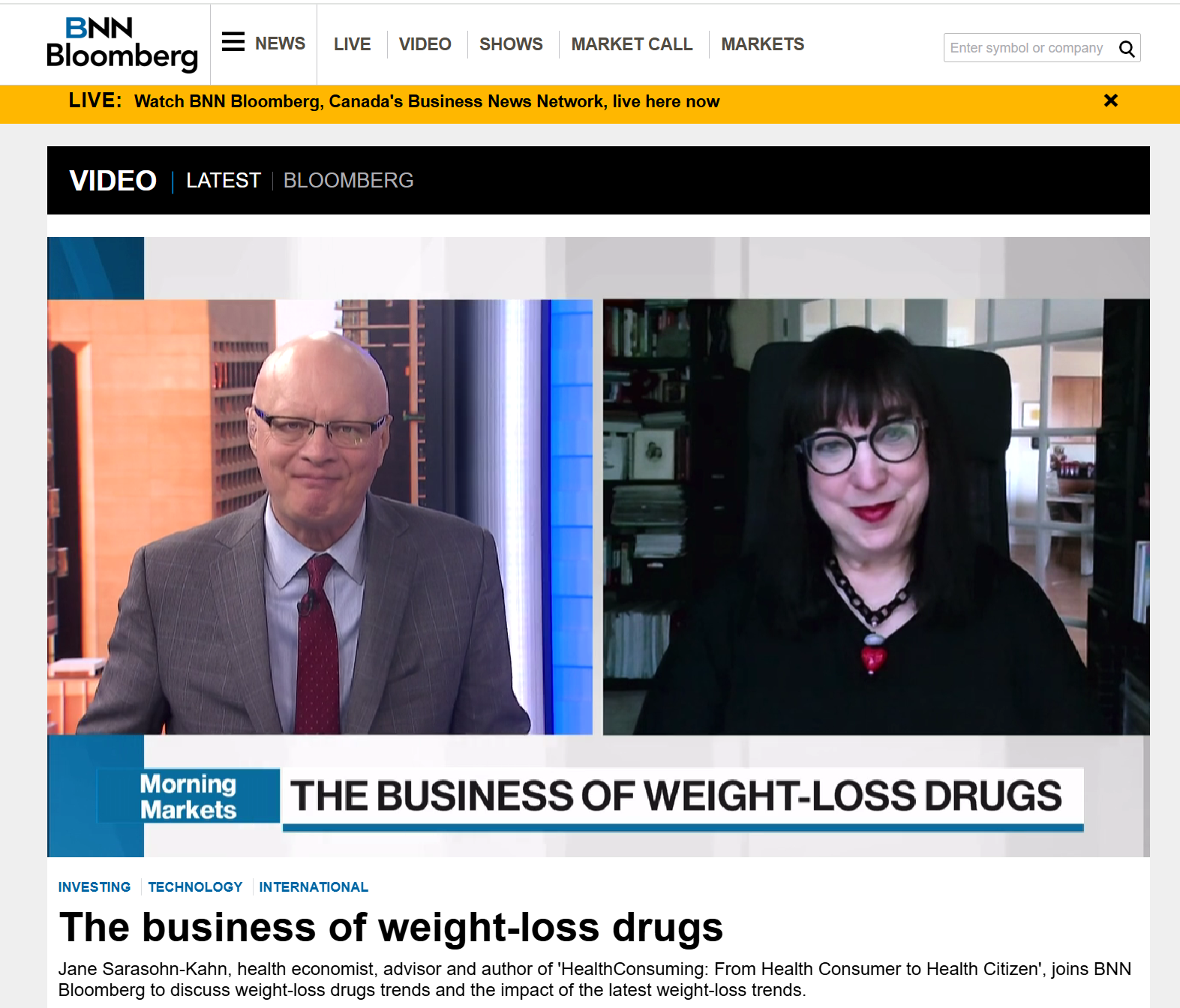This screenshot has width=1180, height=1008.
Task: Dismiss the yellow LIVE banner
Action: point(1111,100)
